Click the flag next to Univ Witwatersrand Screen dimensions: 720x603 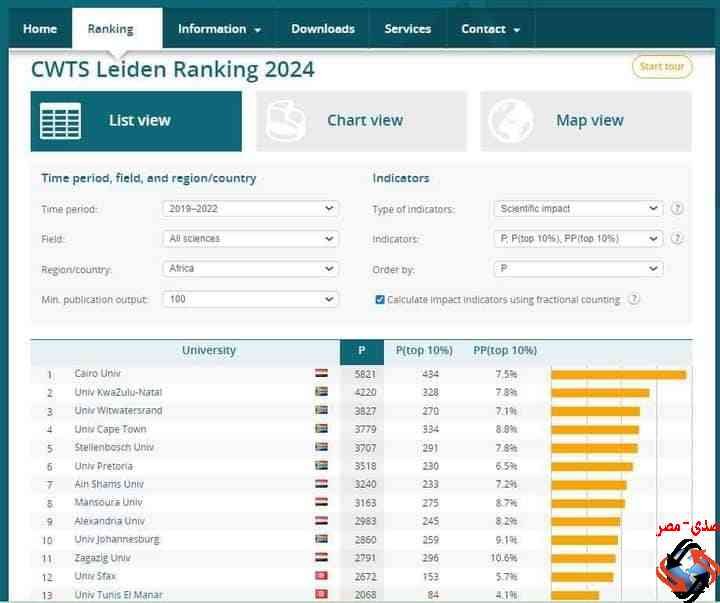coord(321,410)
